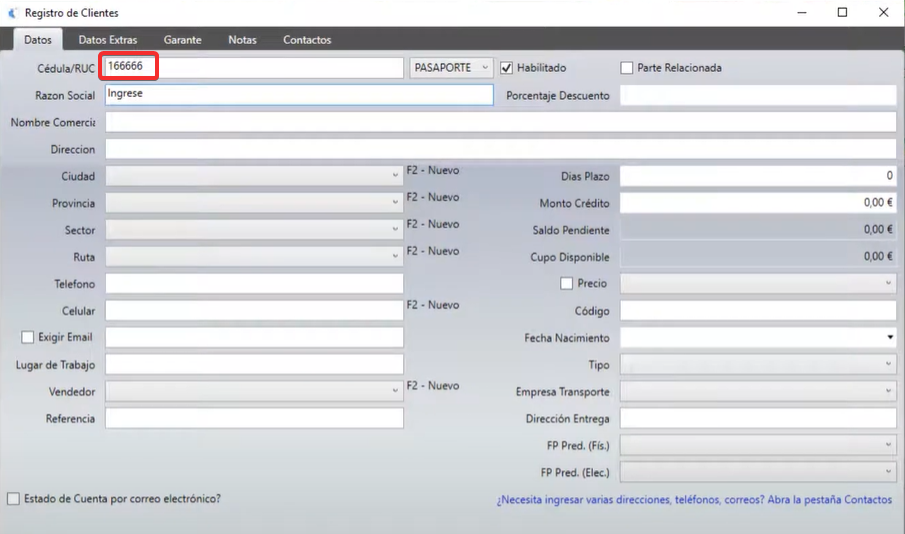905x534 pixels.
Task: Click the Saldo Pendiente value field
Action: (x=758, y=230)
